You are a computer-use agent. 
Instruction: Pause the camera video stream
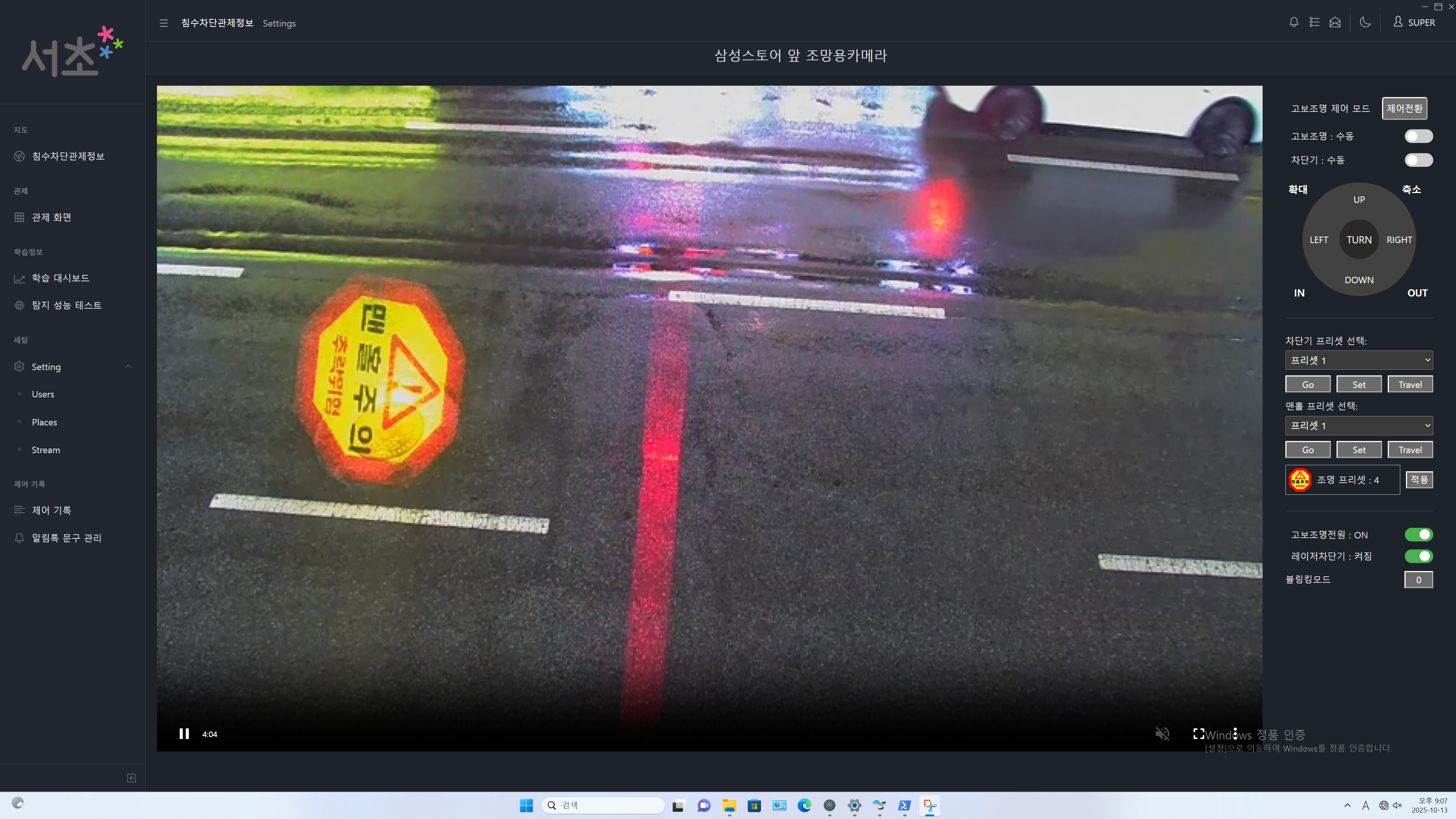click(x=184, y=734)
